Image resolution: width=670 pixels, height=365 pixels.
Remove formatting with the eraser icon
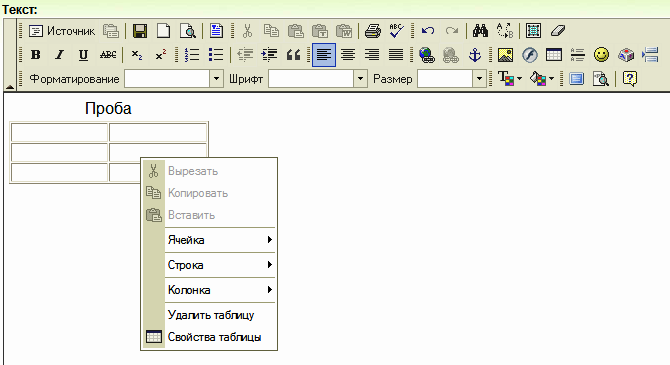558,31
